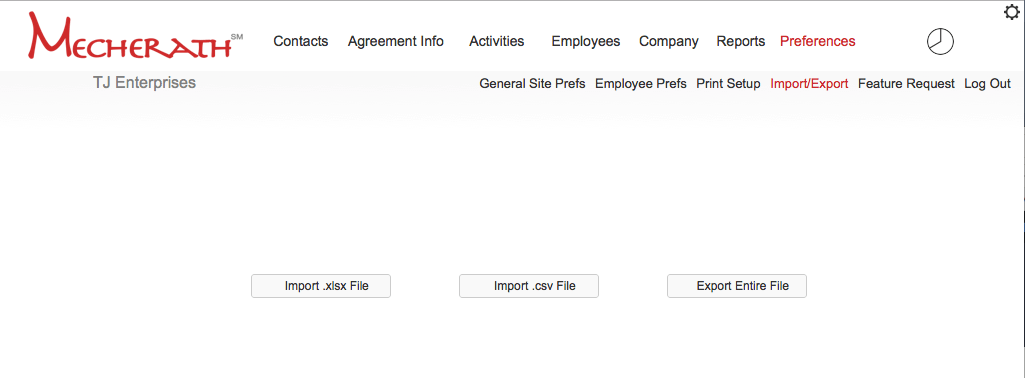Open the Agreement Info menu
Image resolution: width=1025 pixels, height=378 pixels.
tap(395, 41)
